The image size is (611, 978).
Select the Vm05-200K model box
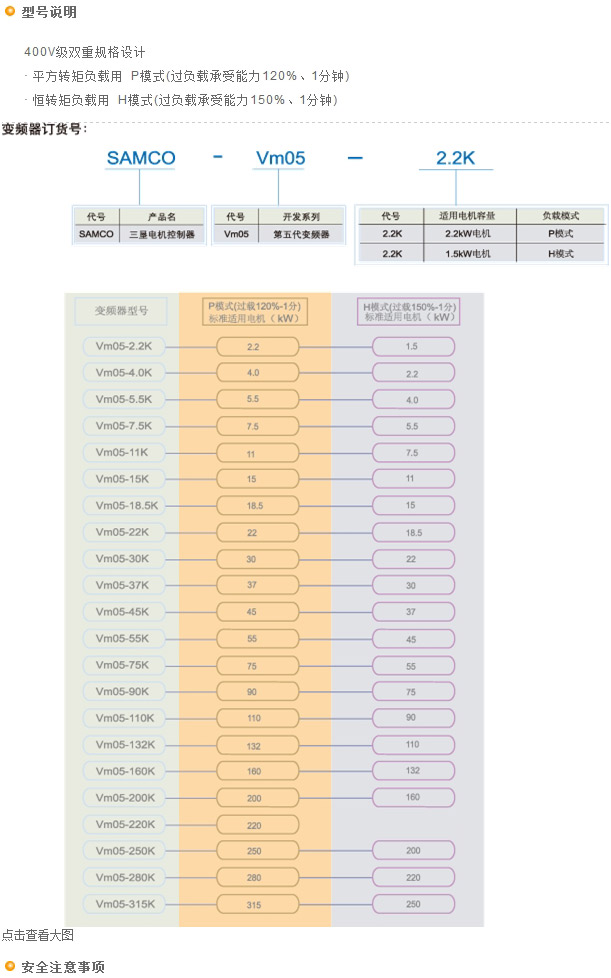(123, 798)
